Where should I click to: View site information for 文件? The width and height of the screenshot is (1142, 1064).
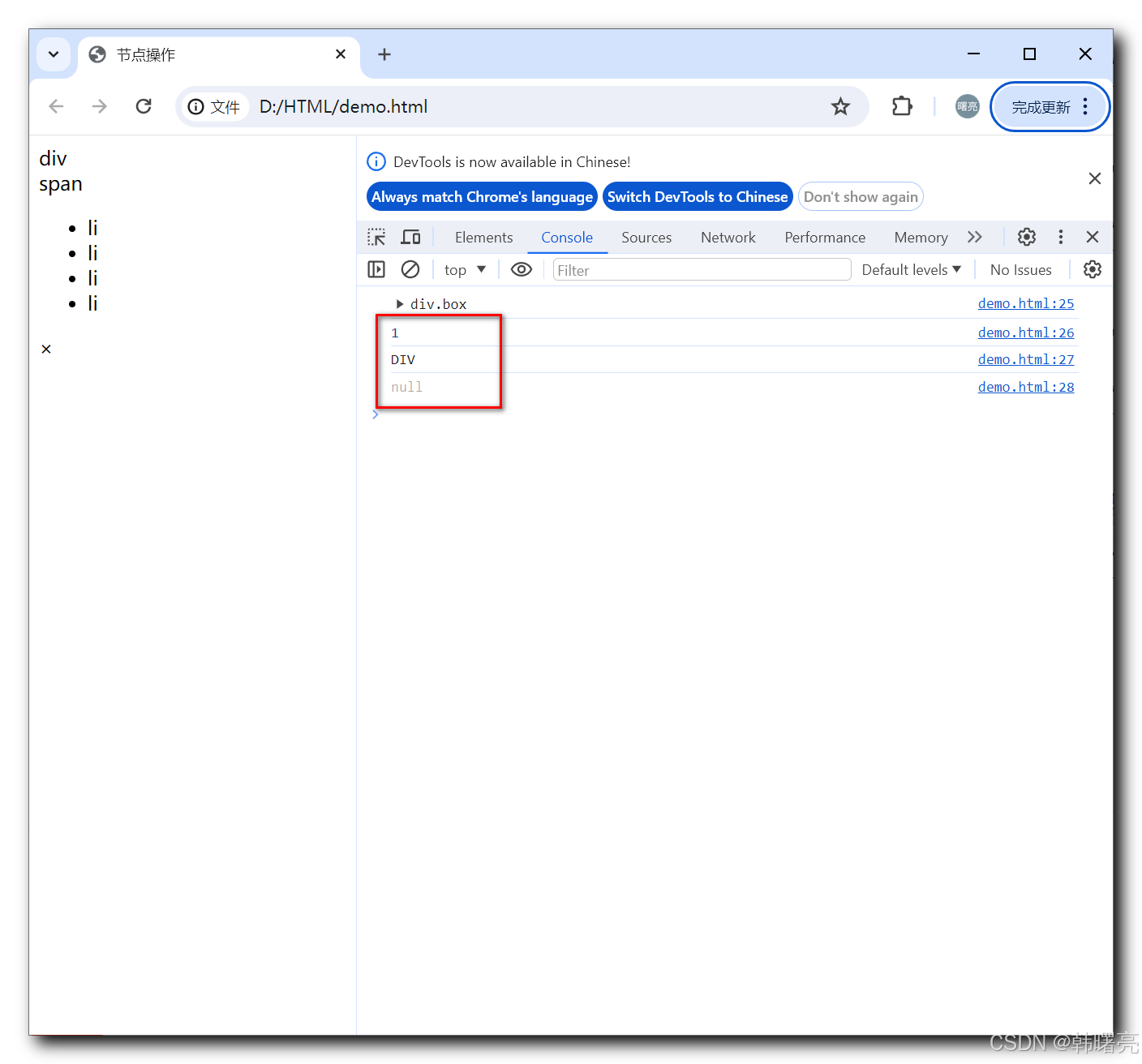[214, 107]
